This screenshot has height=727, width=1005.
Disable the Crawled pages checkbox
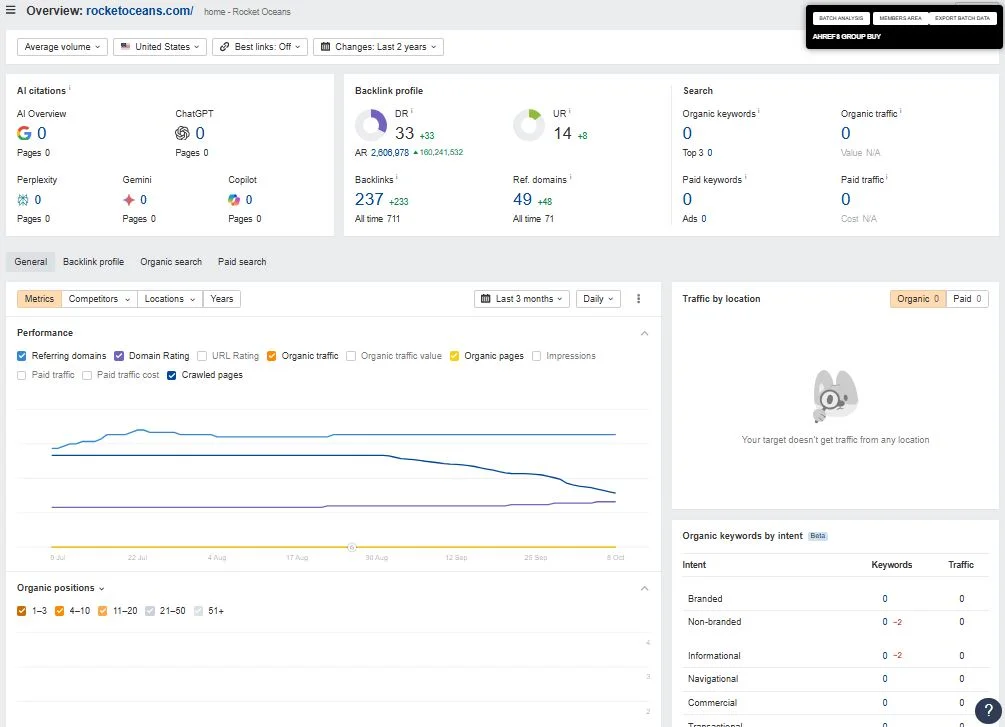[172, 375]
